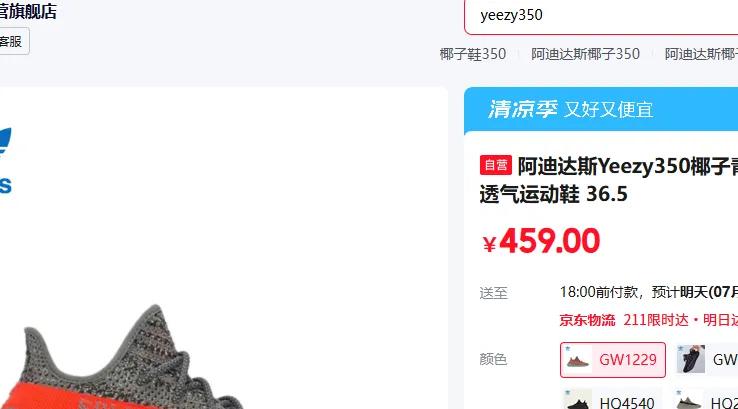The width and height of the screenshot is (738, 409).
Task: Open the 阿迪达斯椰子350 suggested search link
Action: tap(585, 54)
